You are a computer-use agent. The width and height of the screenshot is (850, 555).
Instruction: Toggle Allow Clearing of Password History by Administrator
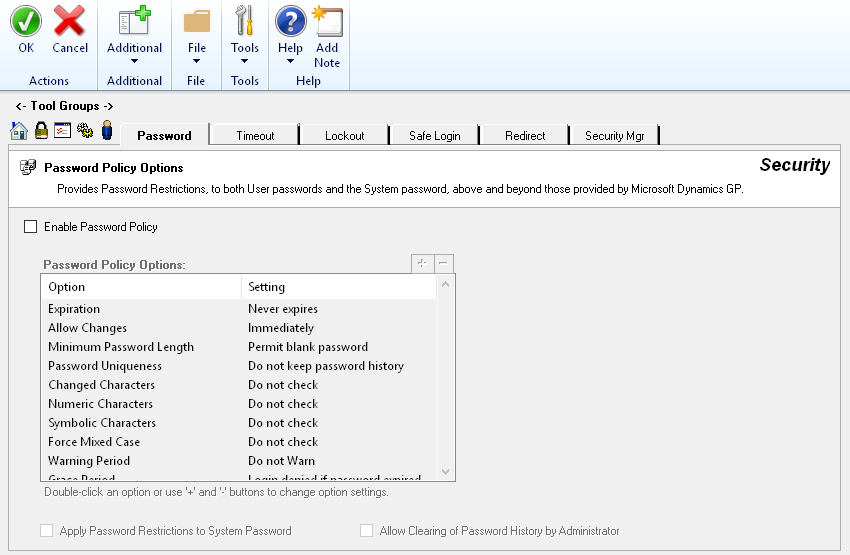pyautogui.click(x=367, y=531)
